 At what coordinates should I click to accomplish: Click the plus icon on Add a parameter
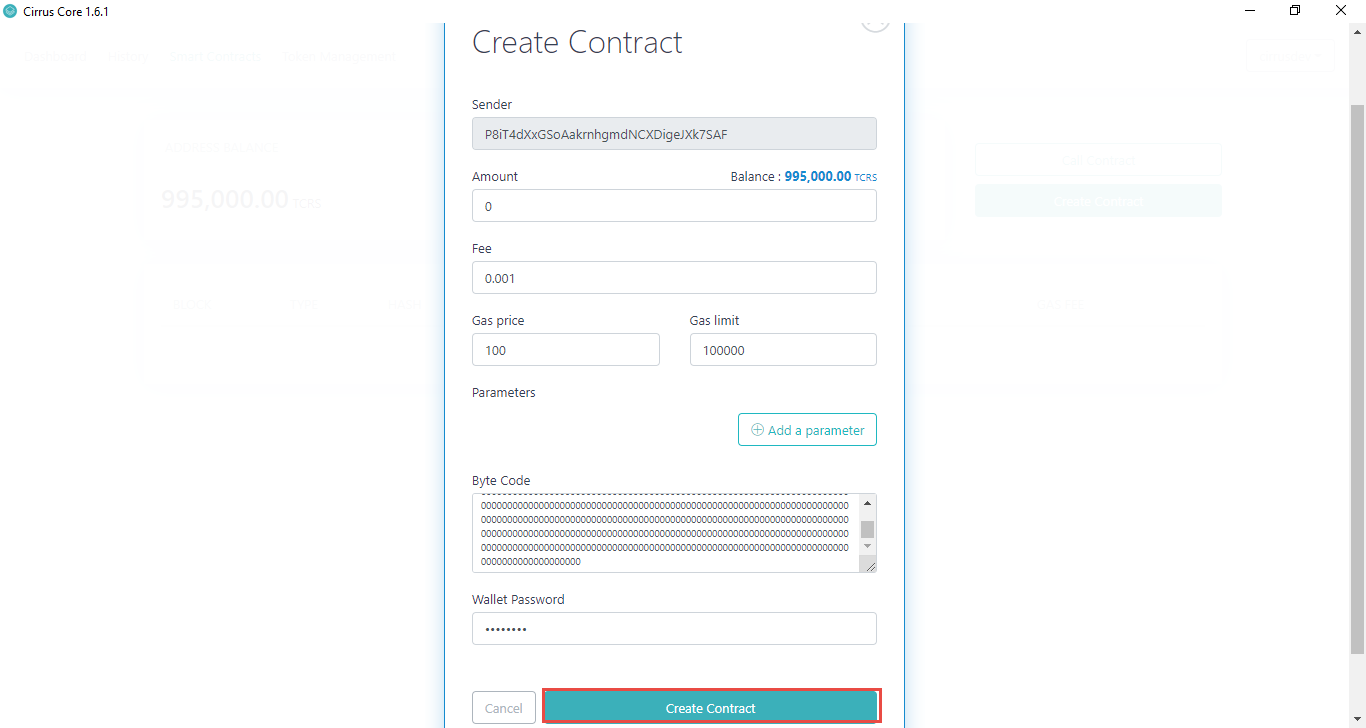pos(757,429)
